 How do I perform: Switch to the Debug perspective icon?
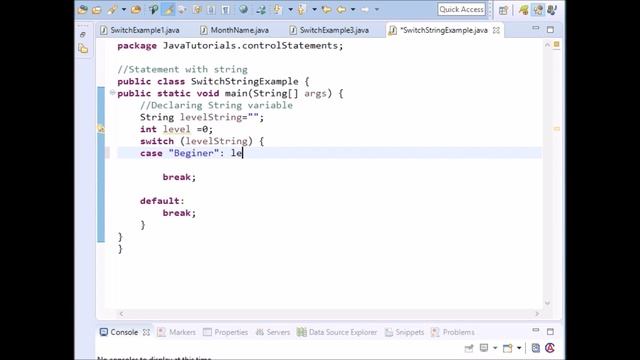(552, 10)
